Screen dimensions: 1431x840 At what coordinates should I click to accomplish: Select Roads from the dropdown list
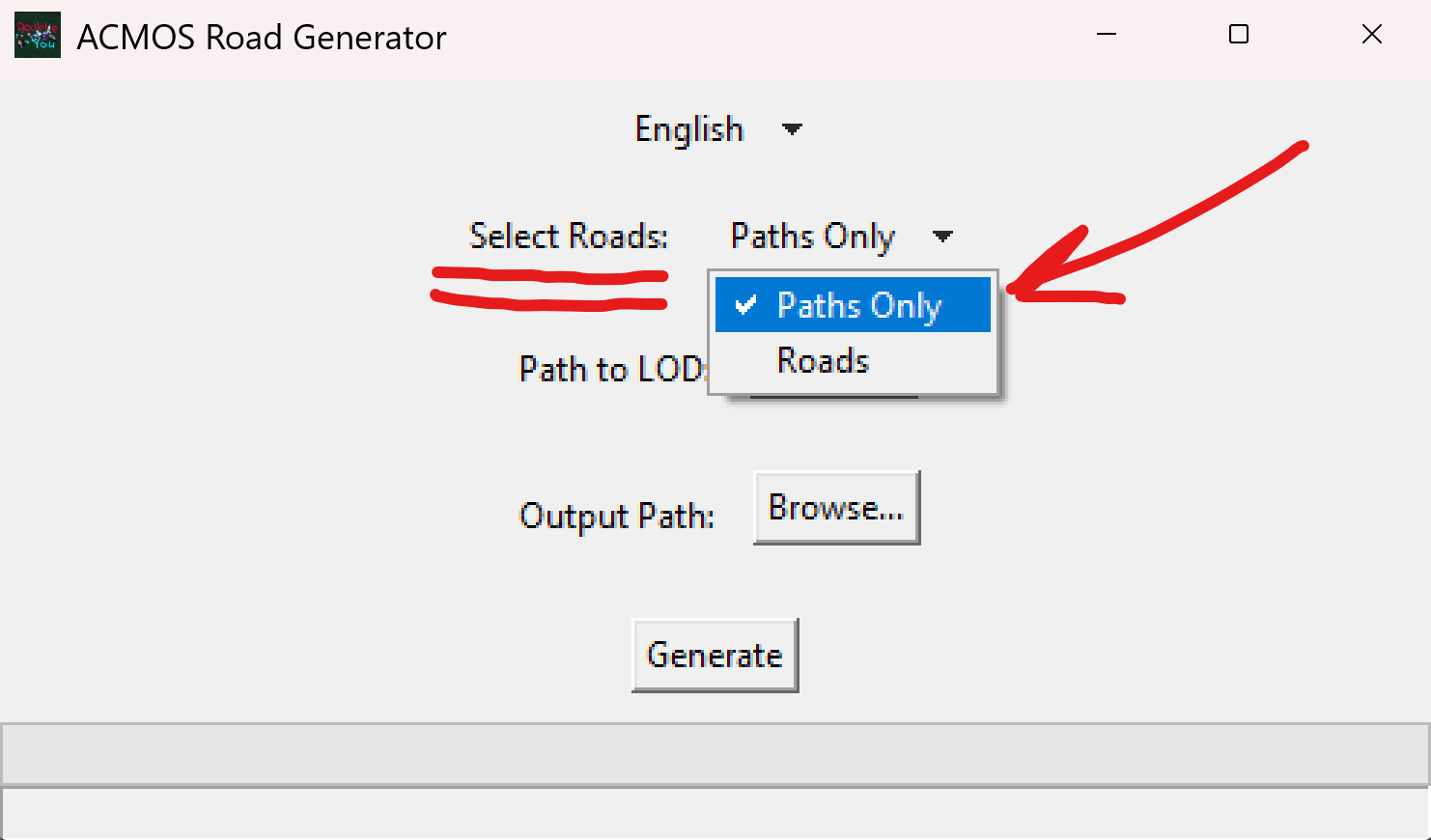pos(823,361)
